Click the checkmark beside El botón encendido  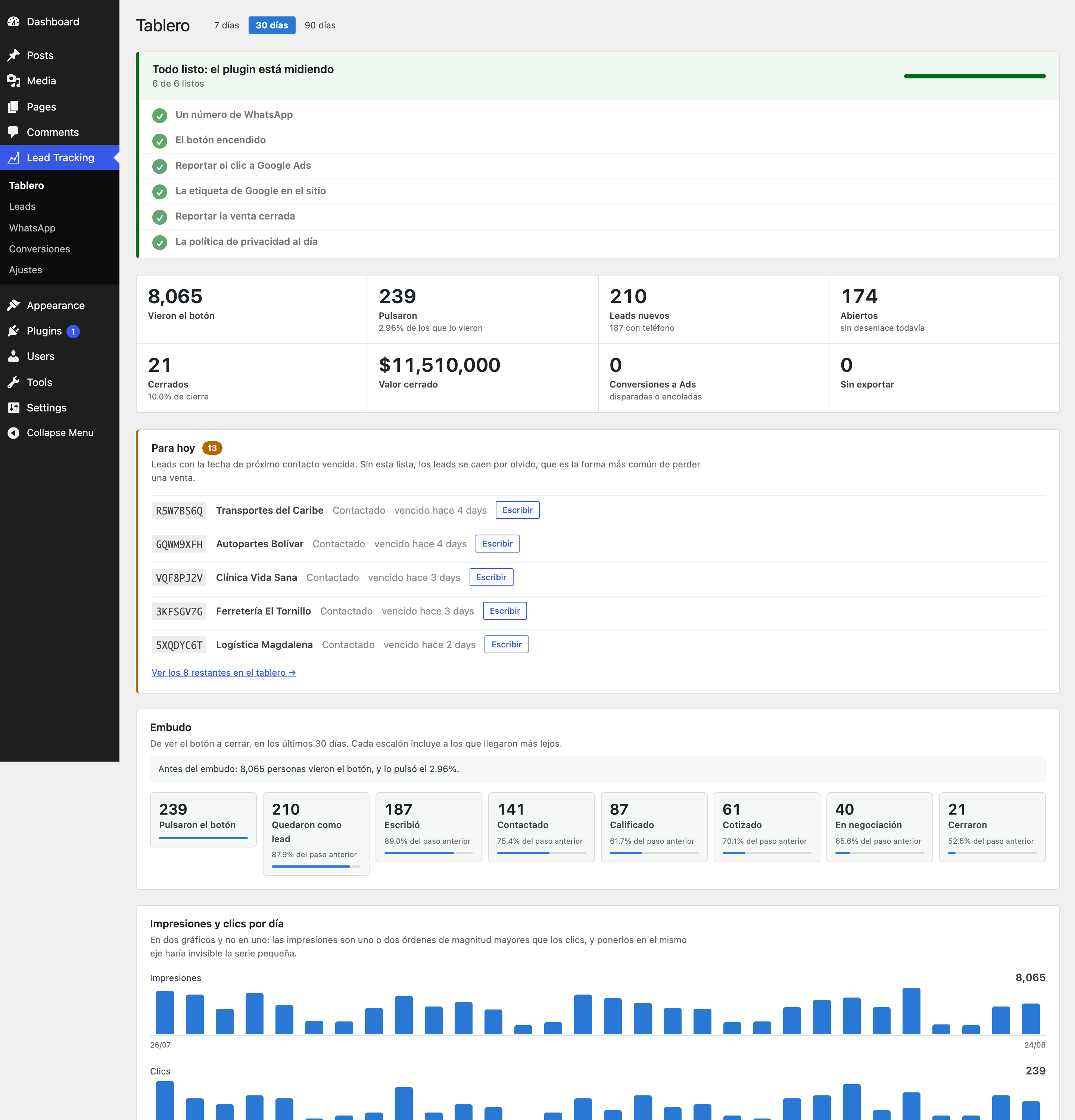coord(160,141)
